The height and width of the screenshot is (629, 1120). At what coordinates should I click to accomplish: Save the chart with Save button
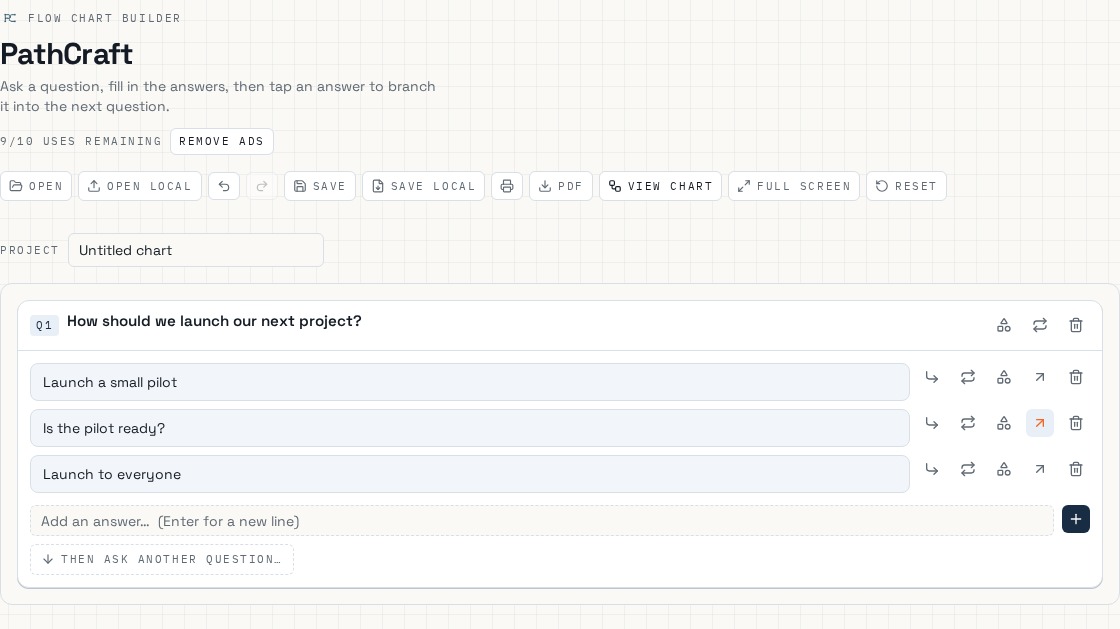(320, 186)
